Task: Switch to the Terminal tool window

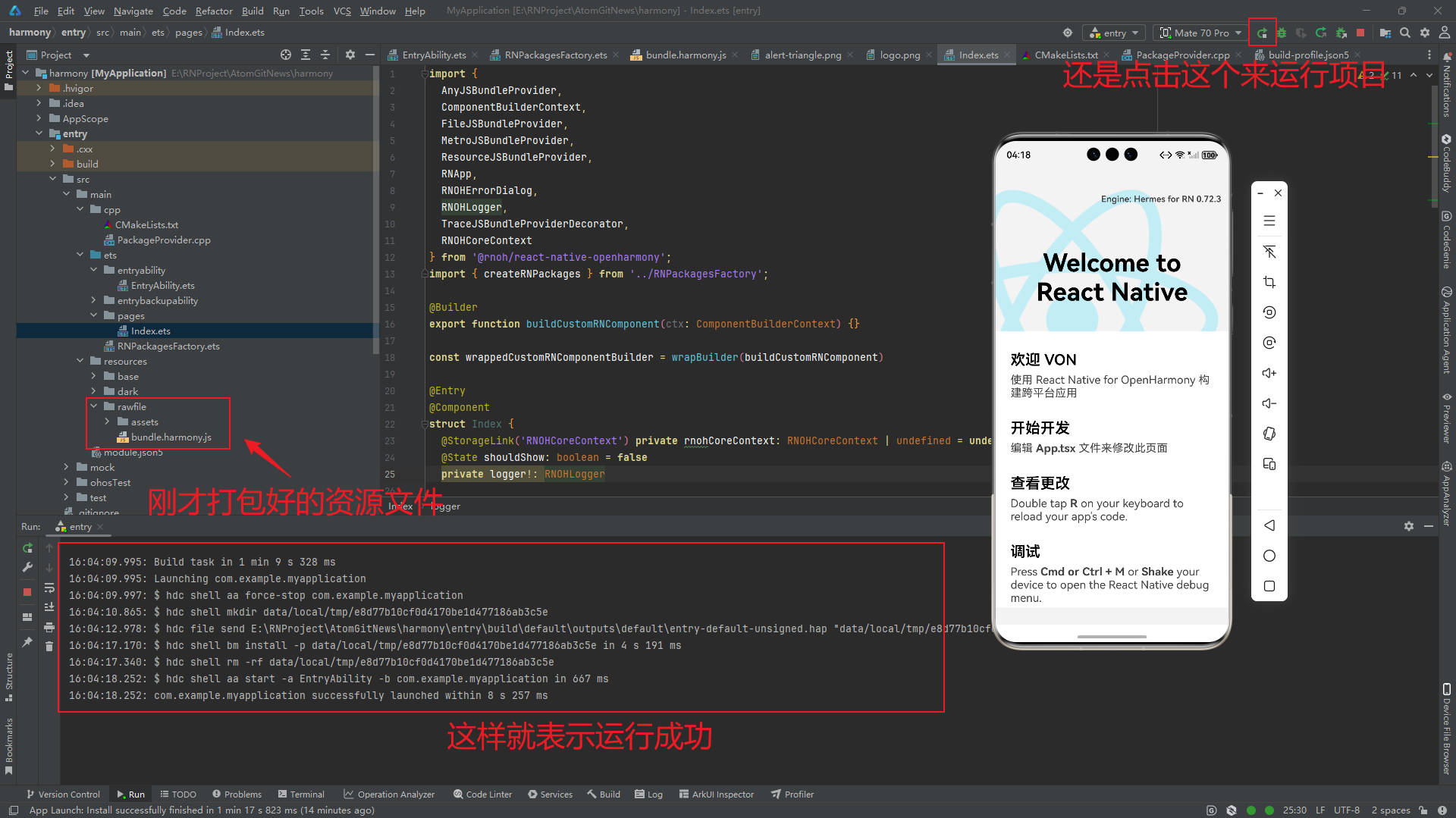Action: [x=301, y=794]
